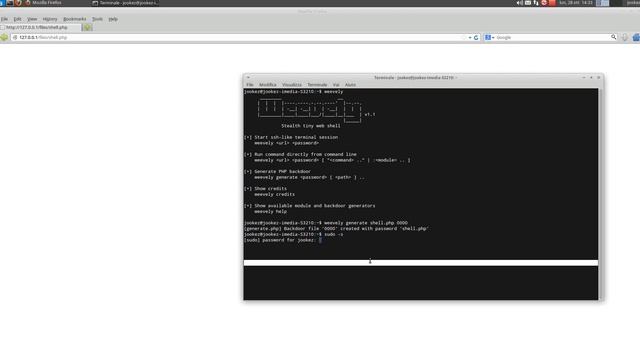The width and height of the screenshot is (640, 360).
Task: Open the Firefox Edit menu
Action: (x=17, y=19)
